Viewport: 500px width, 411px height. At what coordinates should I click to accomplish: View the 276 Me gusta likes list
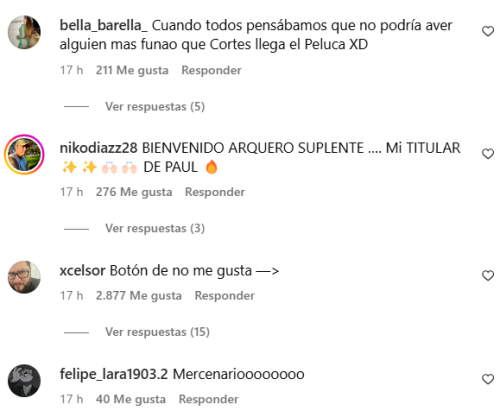tap(134, 192)
